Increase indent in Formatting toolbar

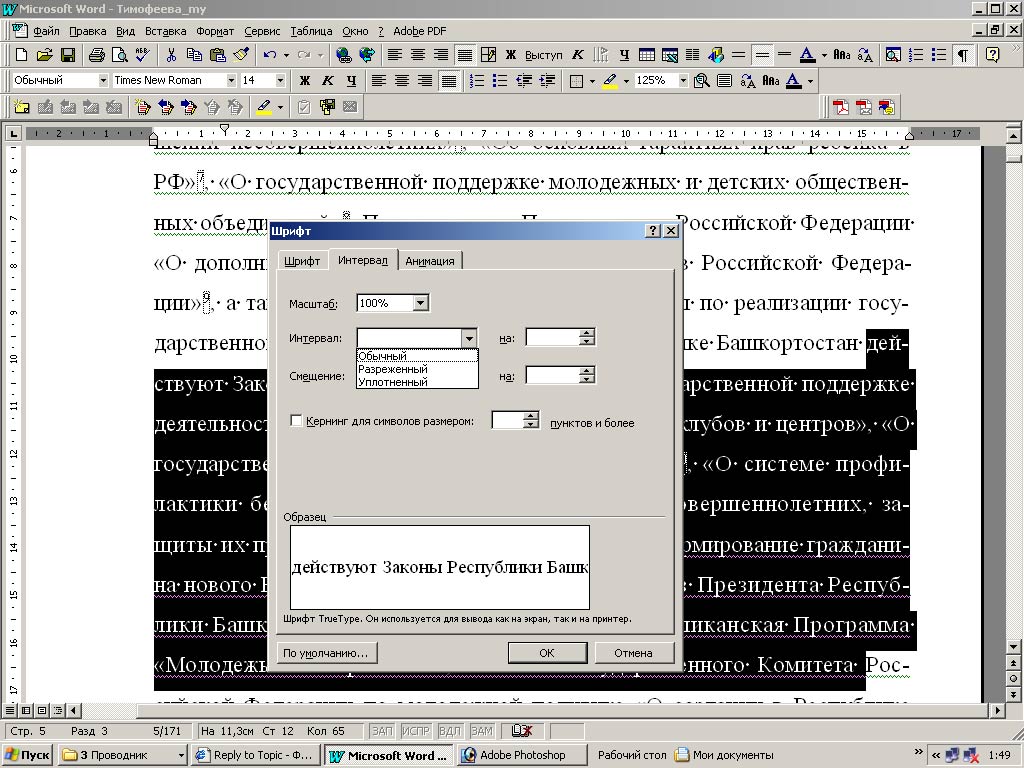(547, 81)
